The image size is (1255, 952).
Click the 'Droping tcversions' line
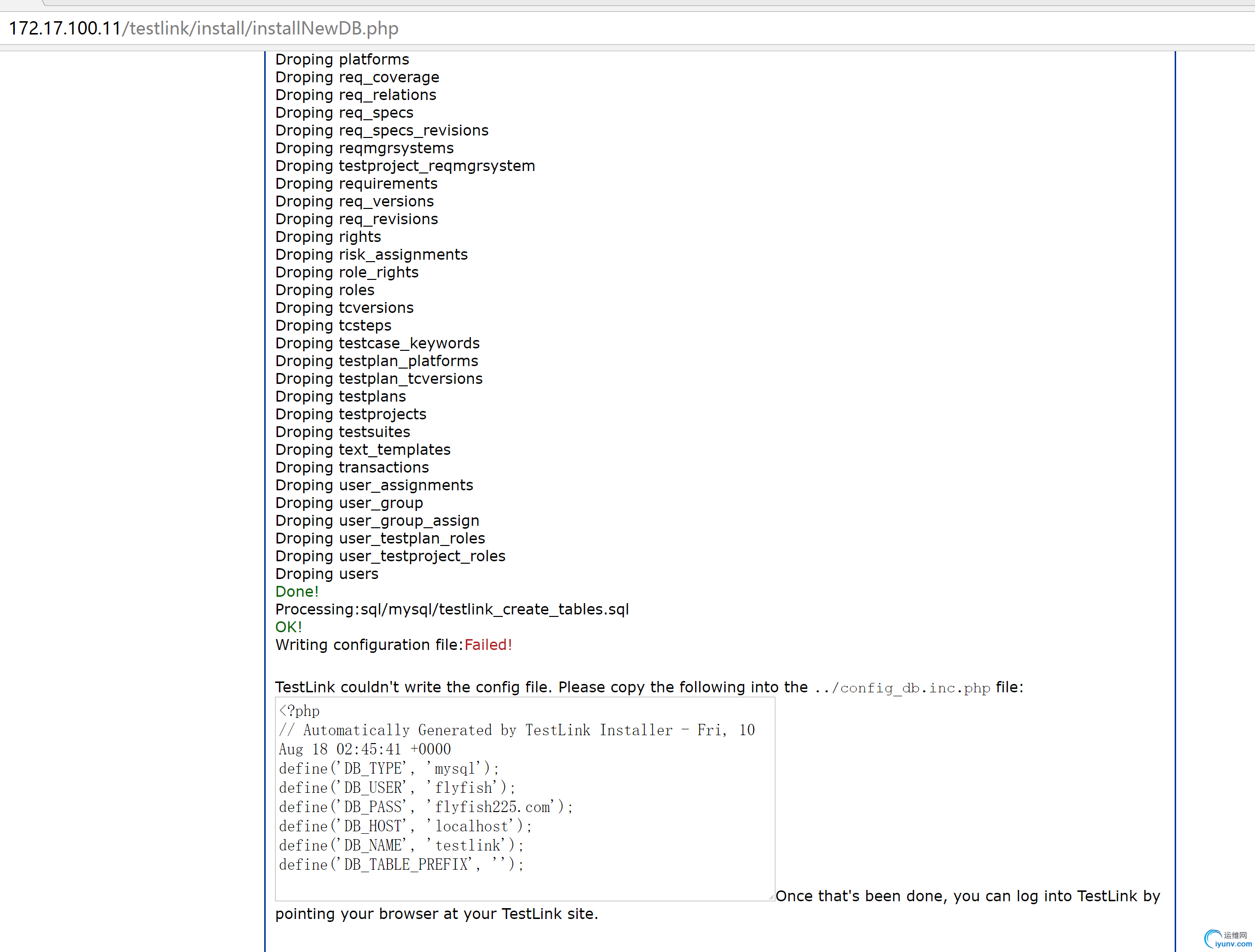(345, 308)
